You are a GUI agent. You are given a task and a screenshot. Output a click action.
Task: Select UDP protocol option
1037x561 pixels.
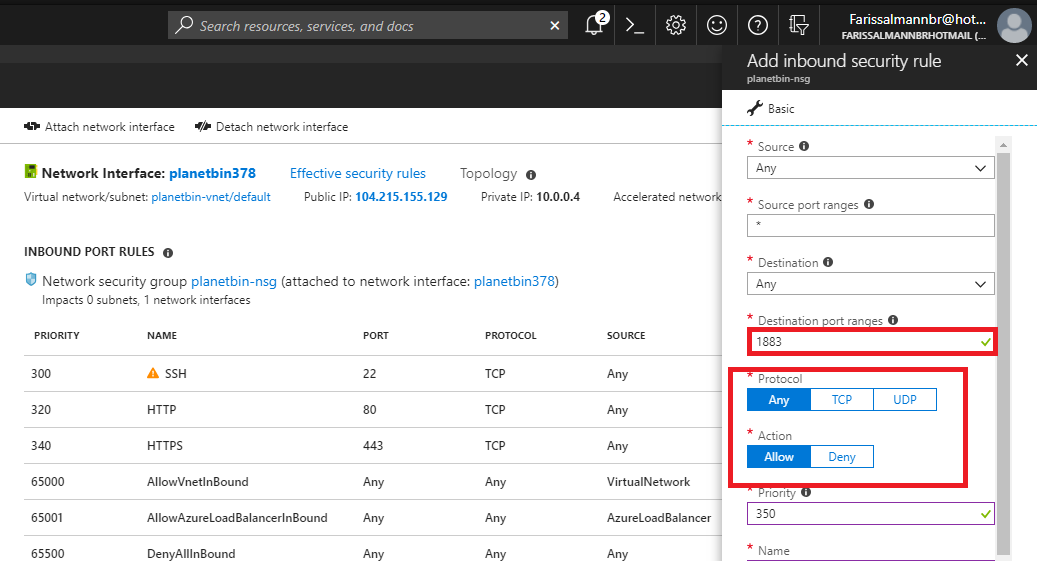[x=905, y=400]
